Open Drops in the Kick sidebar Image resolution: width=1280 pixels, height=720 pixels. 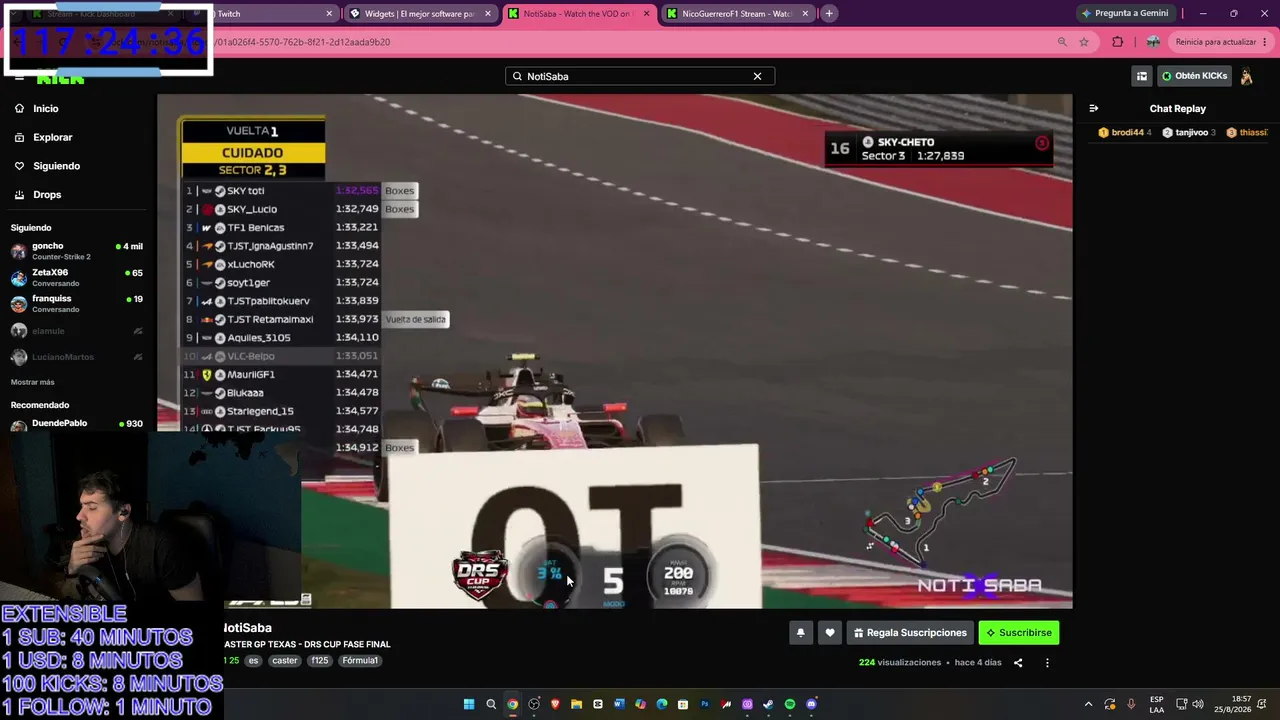click(x=47, y=195)
